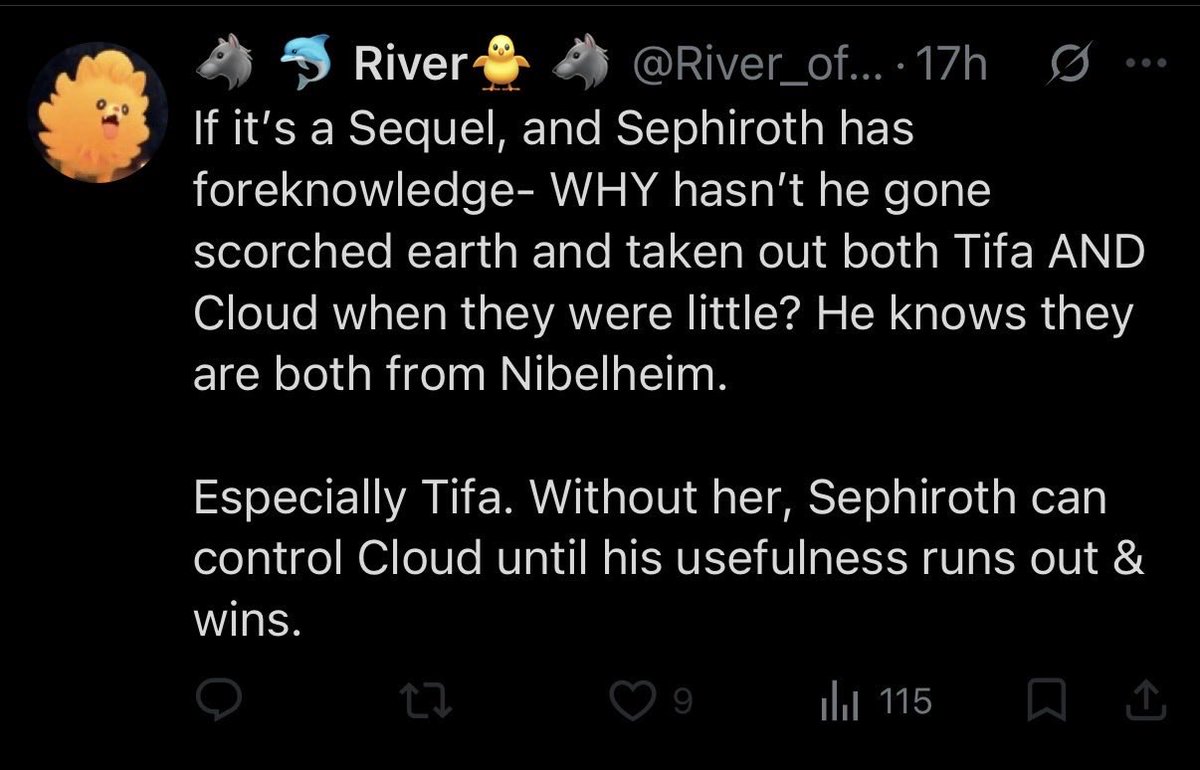Tap the like count showing 9
Screen dimensions: 1200x770
click(679, 703)
